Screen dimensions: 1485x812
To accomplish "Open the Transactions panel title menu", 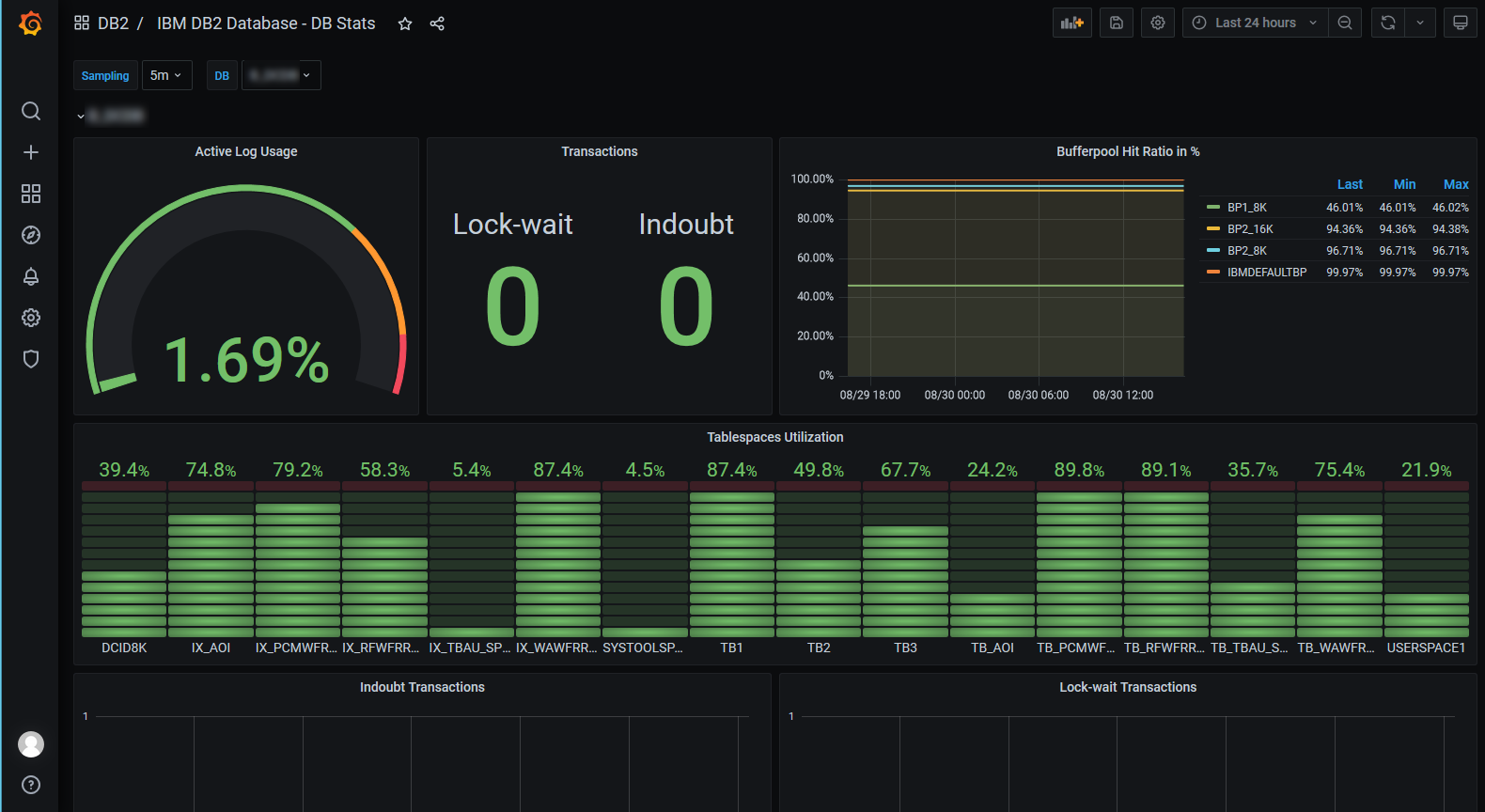I will tap(600, 151).
